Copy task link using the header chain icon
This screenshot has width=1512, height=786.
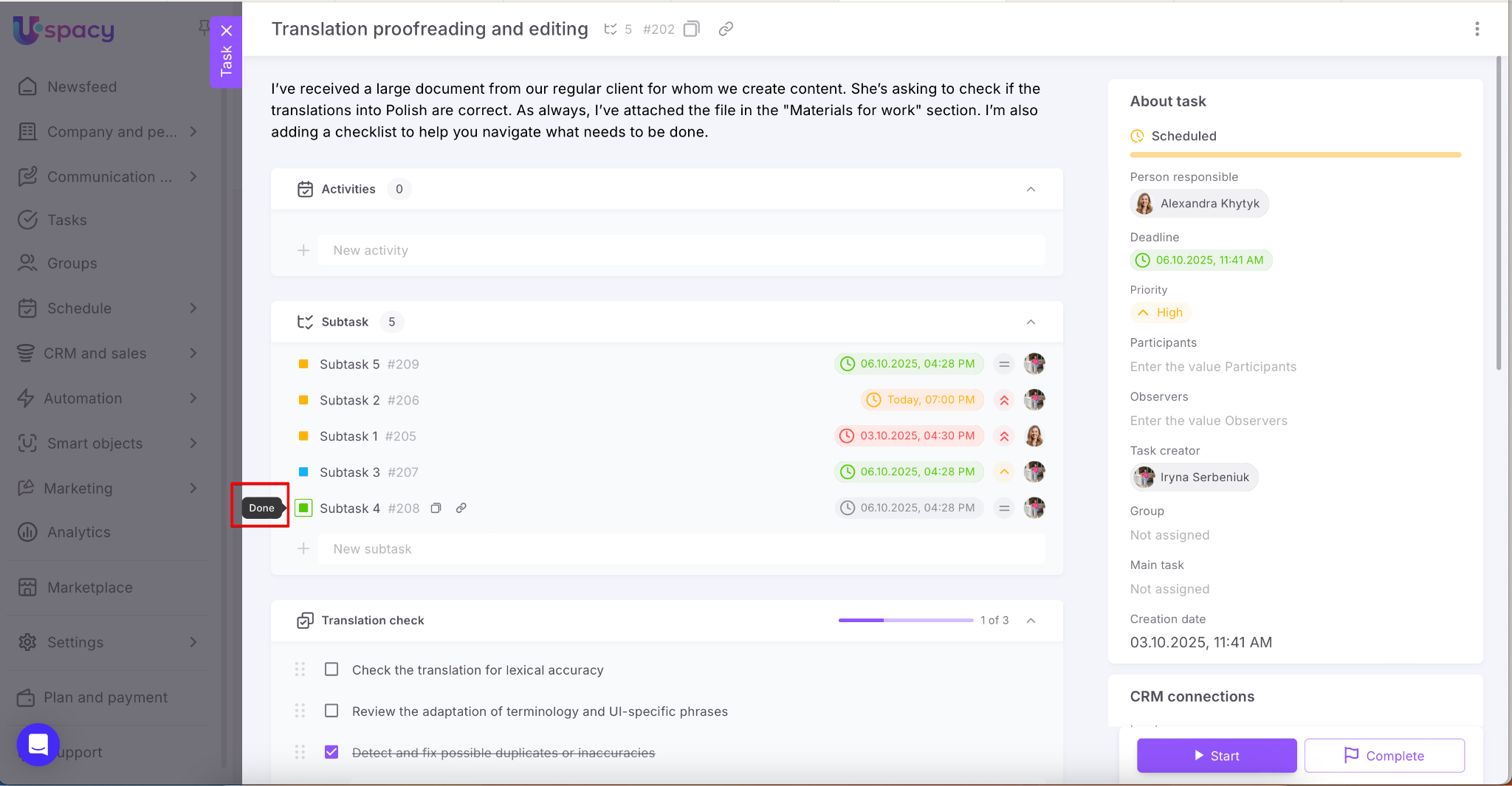pos(726,29)
